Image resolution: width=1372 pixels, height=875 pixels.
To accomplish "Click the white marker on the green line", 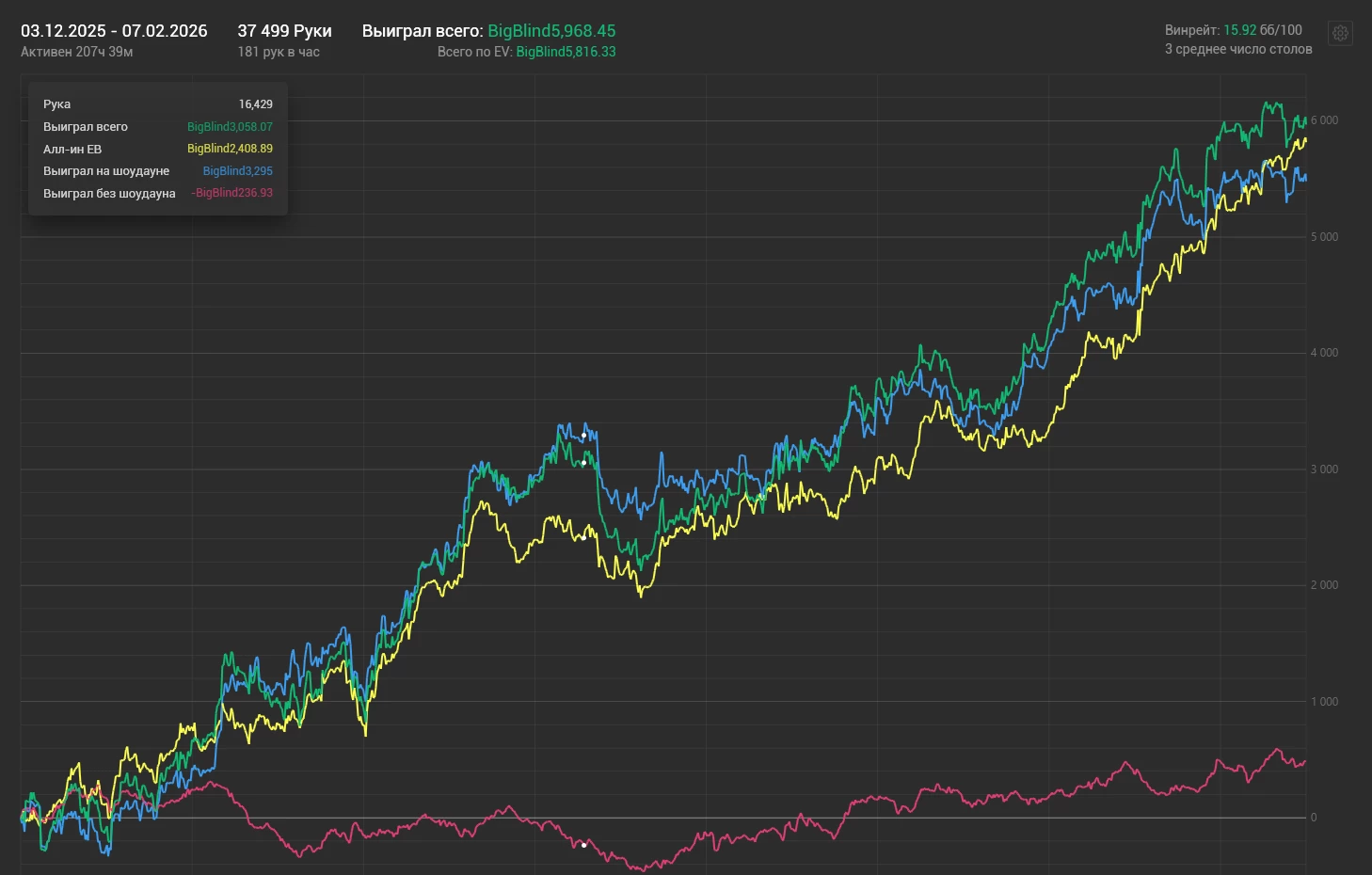I will tap(583, 463).
